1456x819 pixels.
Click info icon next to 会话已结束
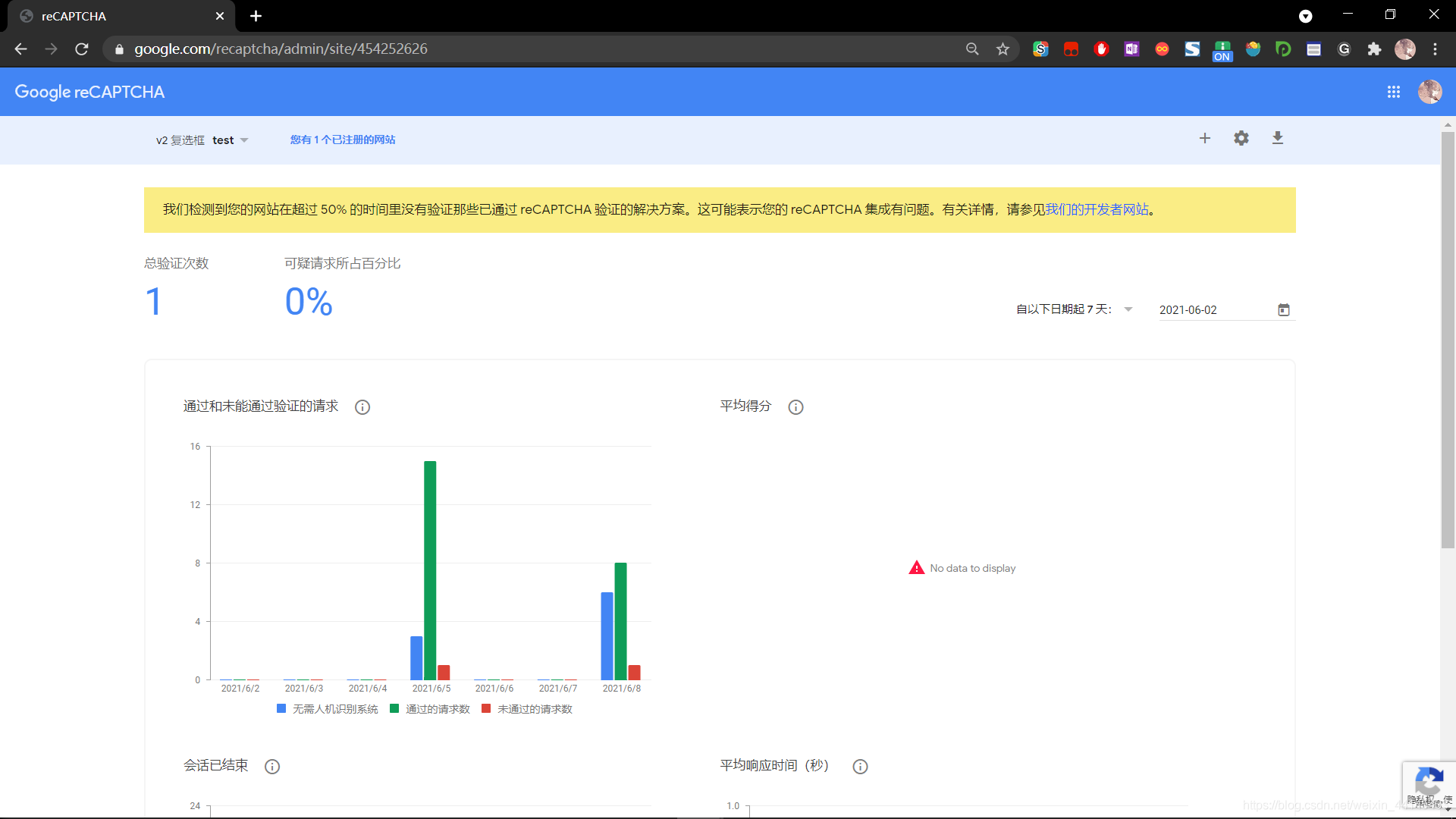tap(272, 767)
